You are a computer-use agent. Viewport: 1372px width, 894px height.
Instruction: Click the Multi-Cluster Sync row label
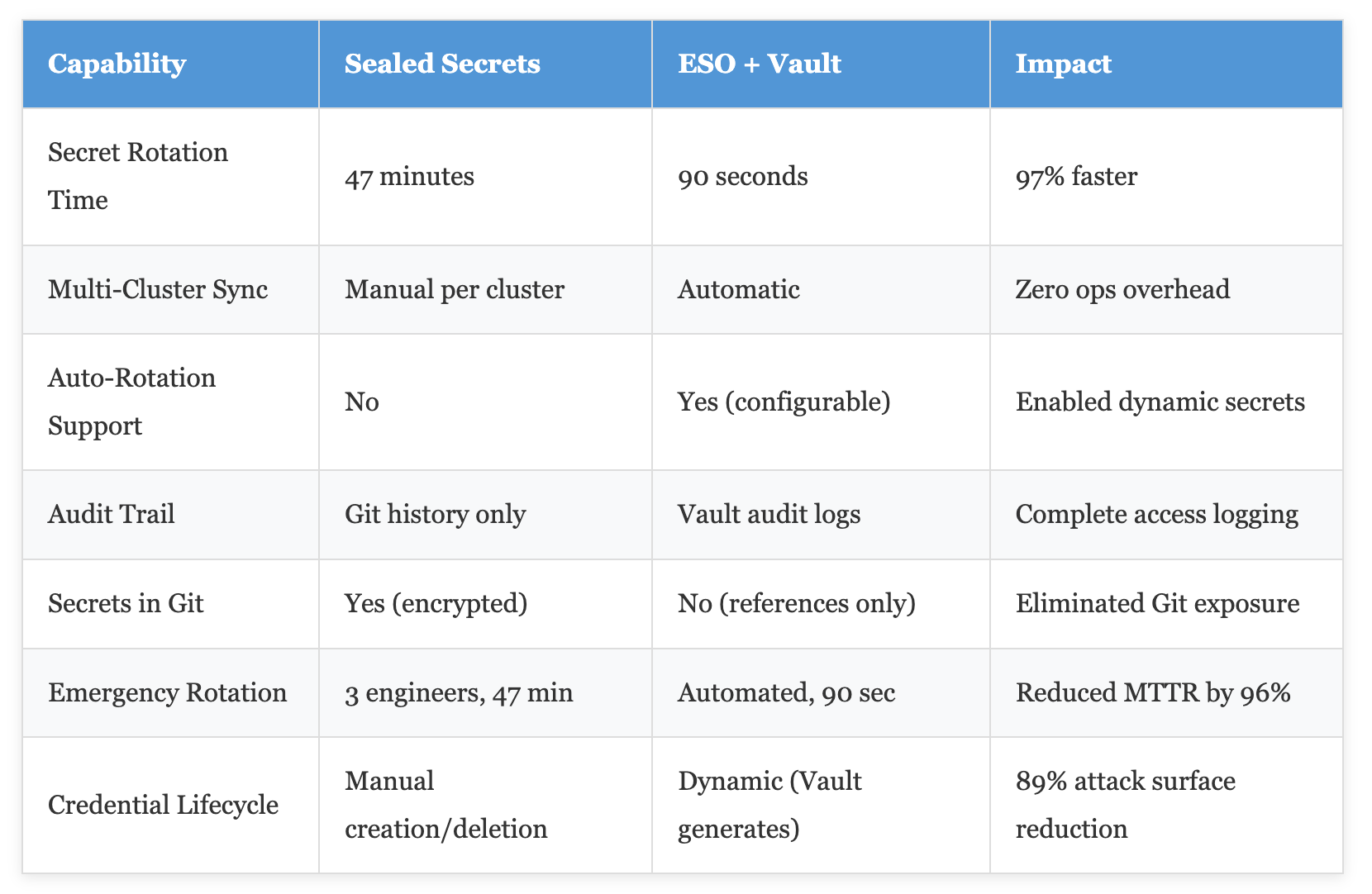pos(170,290)
